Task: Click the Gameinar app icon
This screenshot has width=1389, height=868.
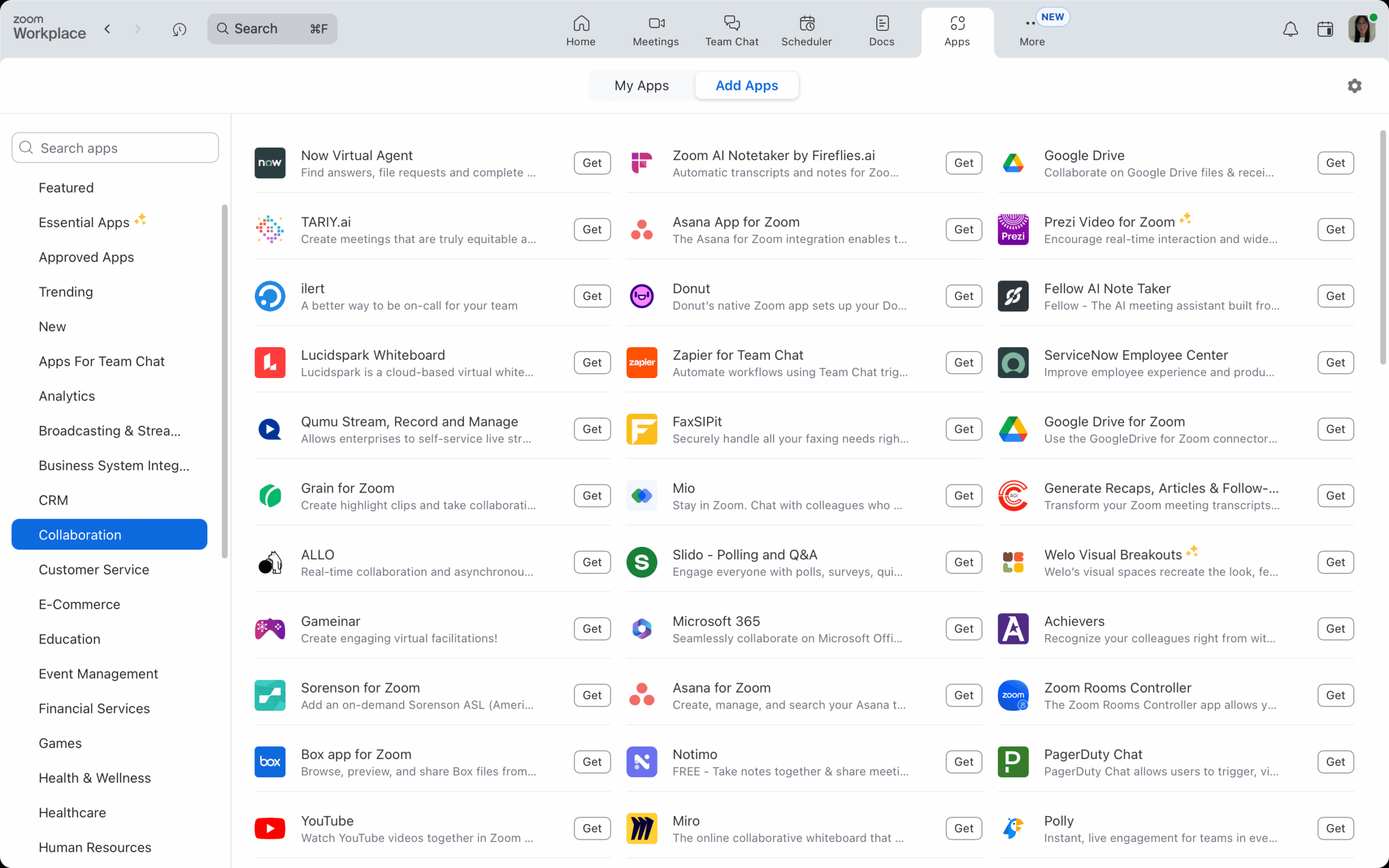Action: tap(270, 629)
